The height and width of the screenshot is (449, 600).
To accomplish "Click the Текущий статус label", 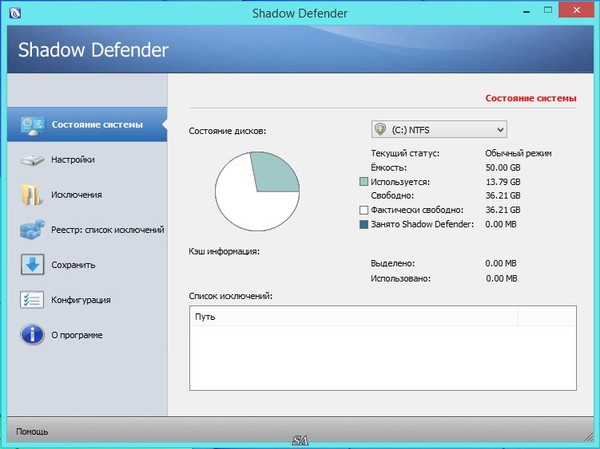I will (x=405, y=153).
